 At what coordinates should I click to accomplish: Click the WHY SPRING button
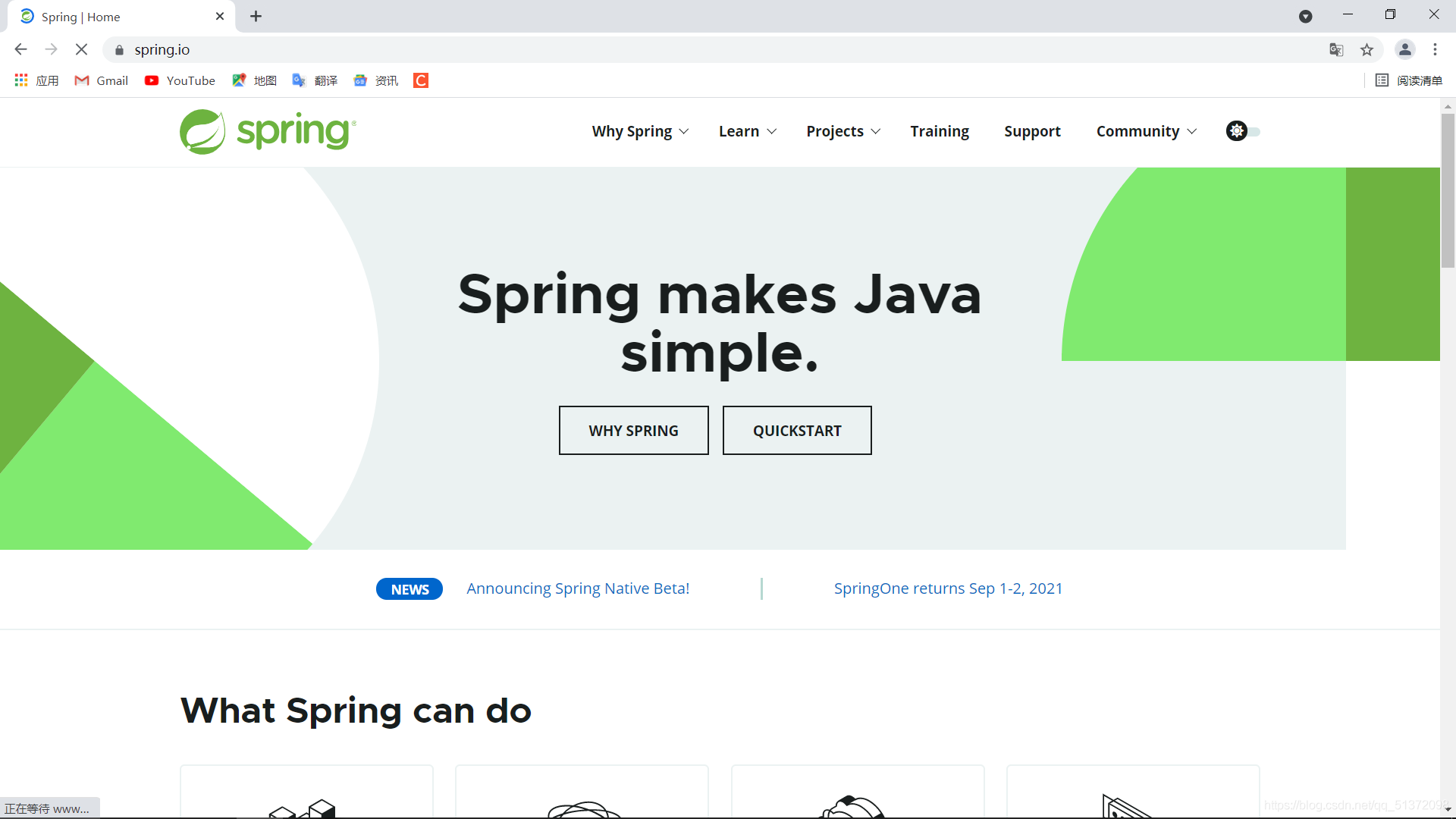633,430
